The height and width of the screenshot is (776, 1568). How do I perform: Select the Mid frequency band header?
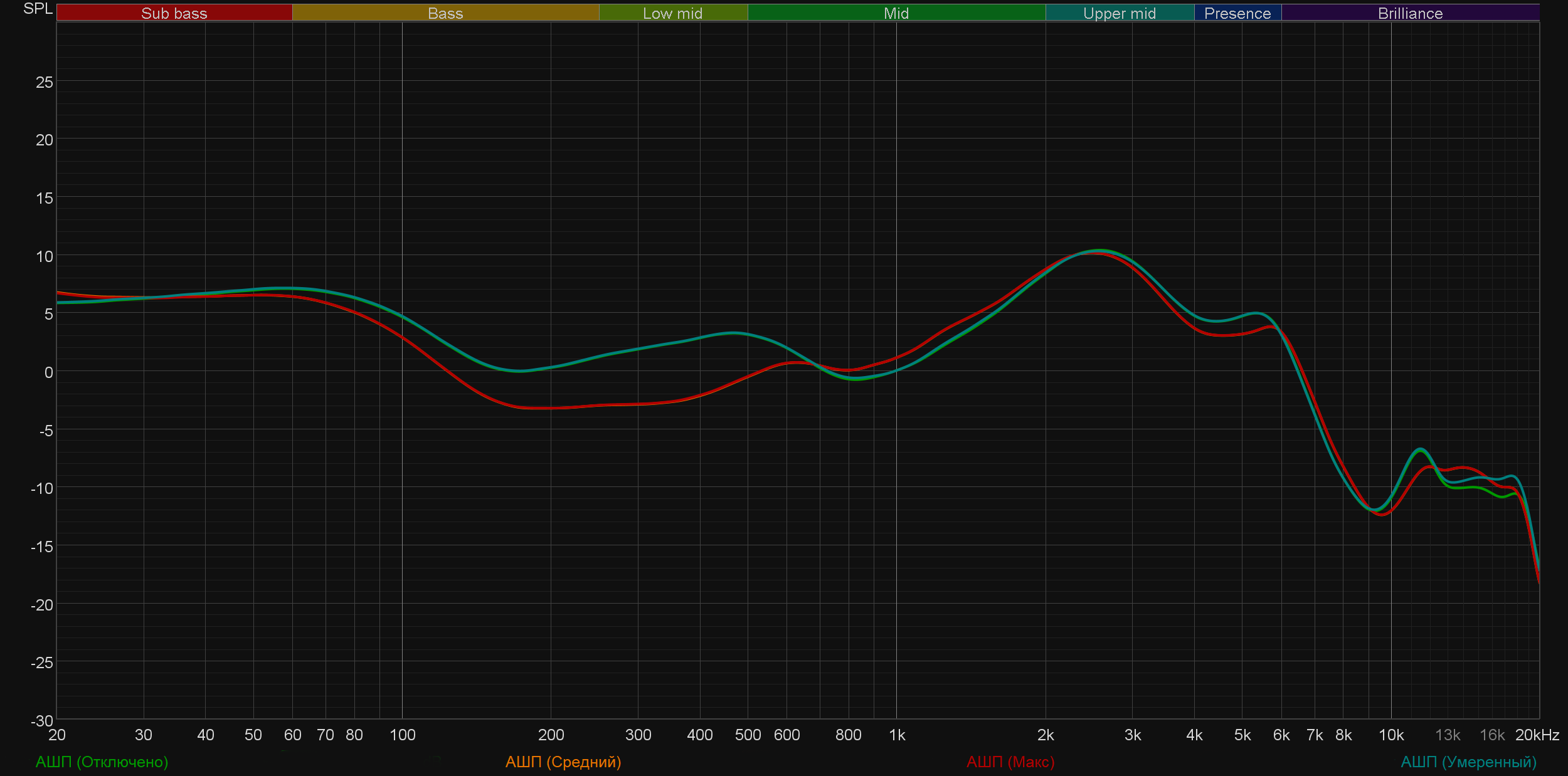[896, 13]
